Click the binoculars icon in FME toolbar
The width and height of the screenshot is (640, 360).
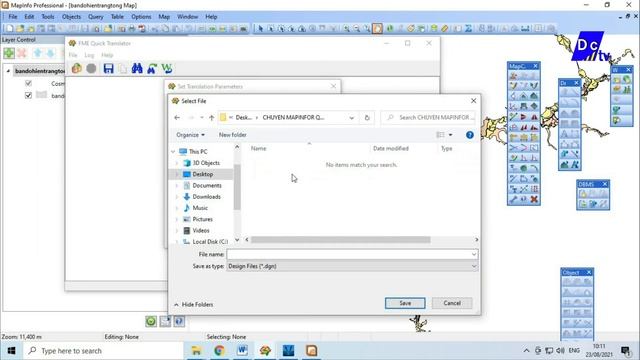[x=137, y=68]
